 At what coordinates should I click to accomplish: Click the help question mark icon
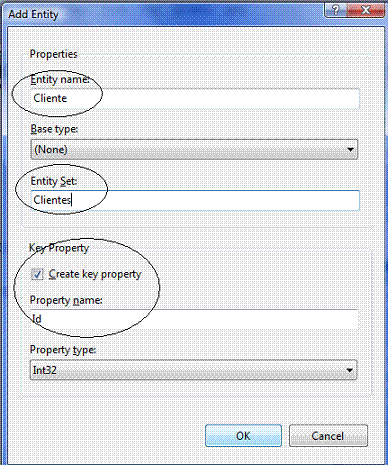tap(335, 10)
